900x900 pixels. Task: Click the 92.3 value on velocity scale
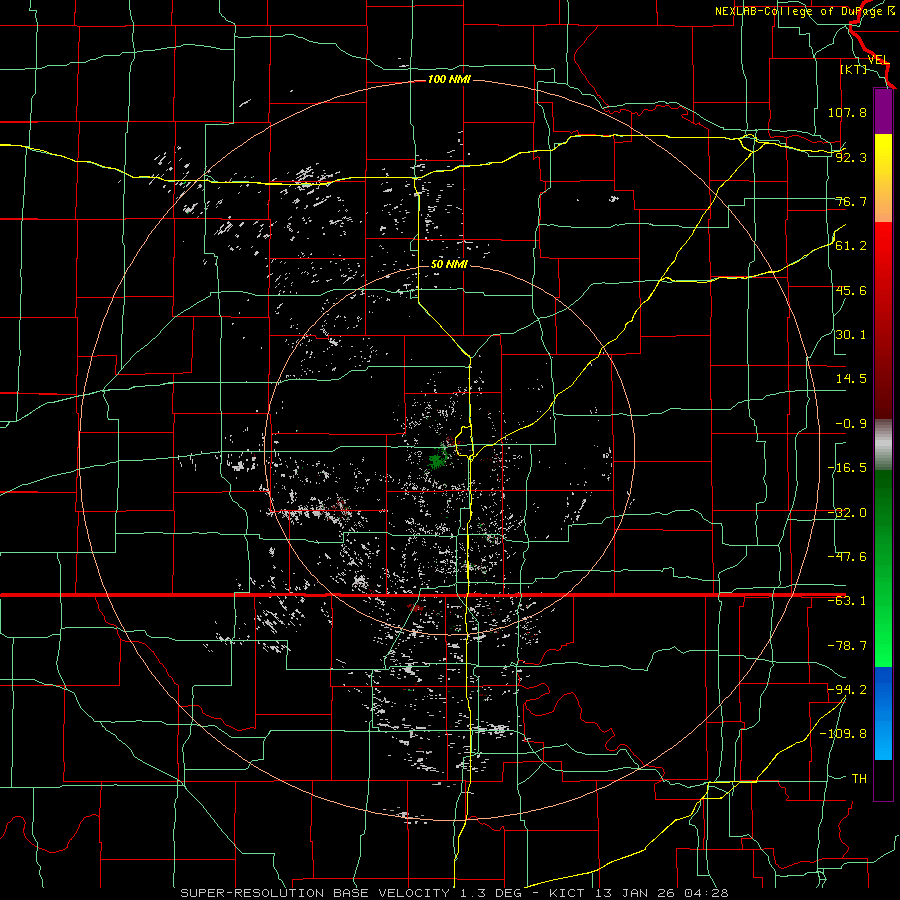tap(851, 157)
